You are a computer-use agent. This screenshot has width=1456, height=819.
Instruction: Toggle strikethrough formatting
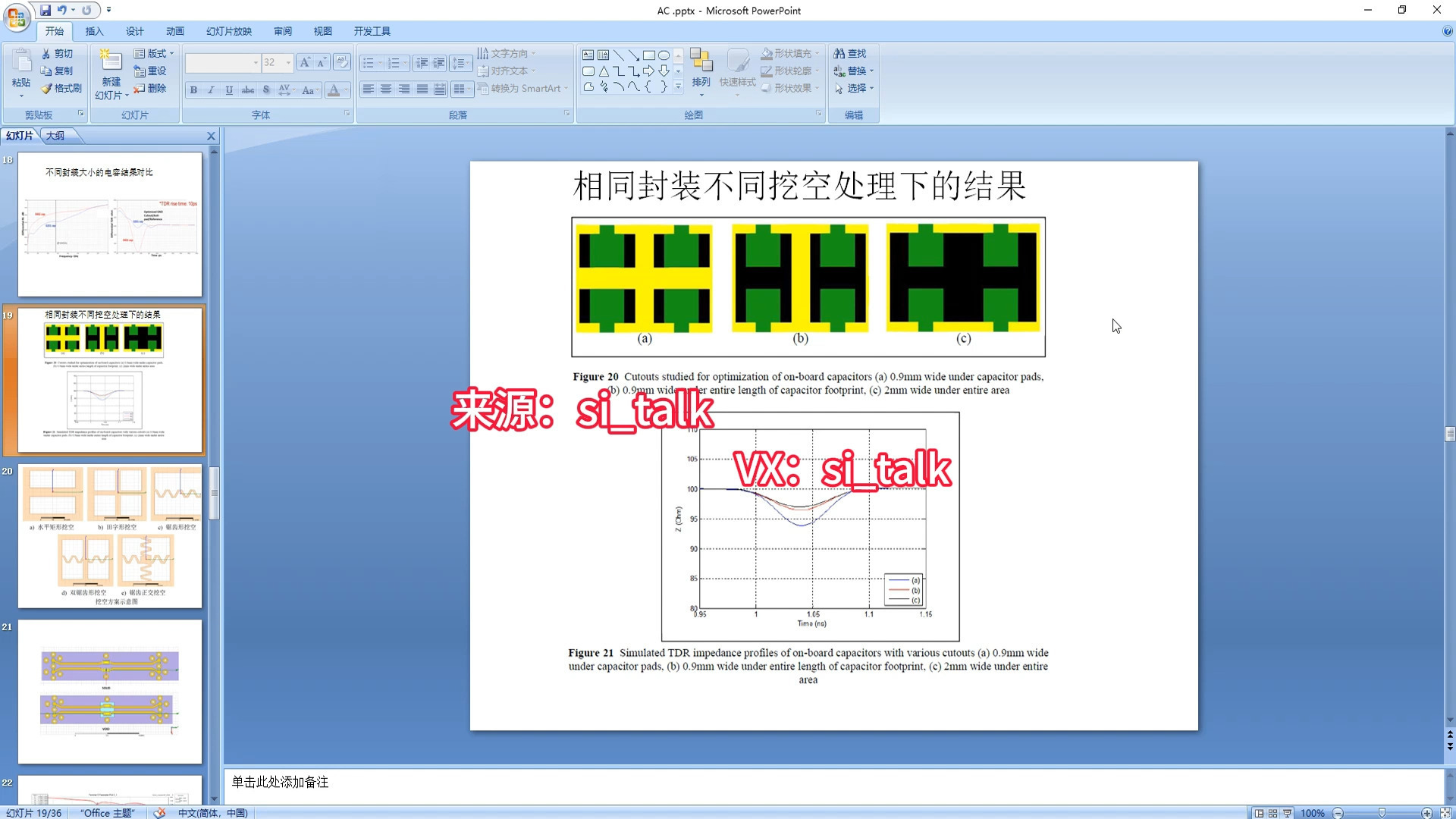pos(248,90)
